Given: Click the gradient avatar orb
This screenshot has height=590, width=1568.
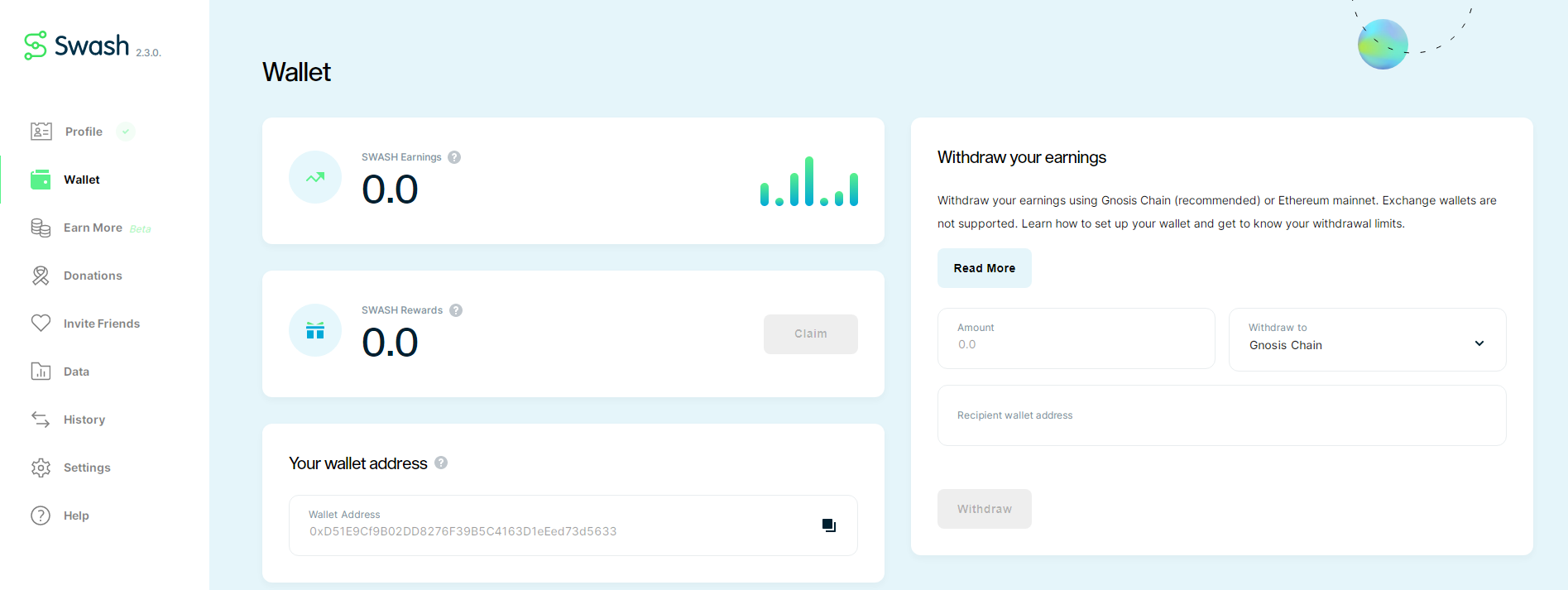Looking at the screenshot, I should [x=1383, y=45].
